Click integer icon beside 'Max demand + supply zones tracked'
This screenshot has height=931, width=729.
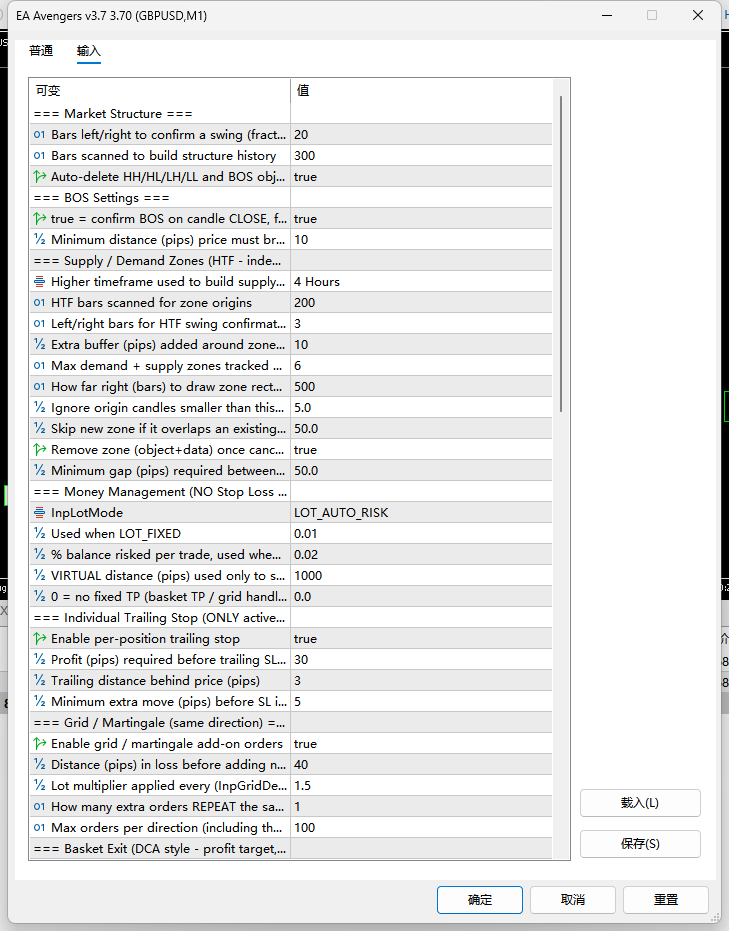coord(39,366)
